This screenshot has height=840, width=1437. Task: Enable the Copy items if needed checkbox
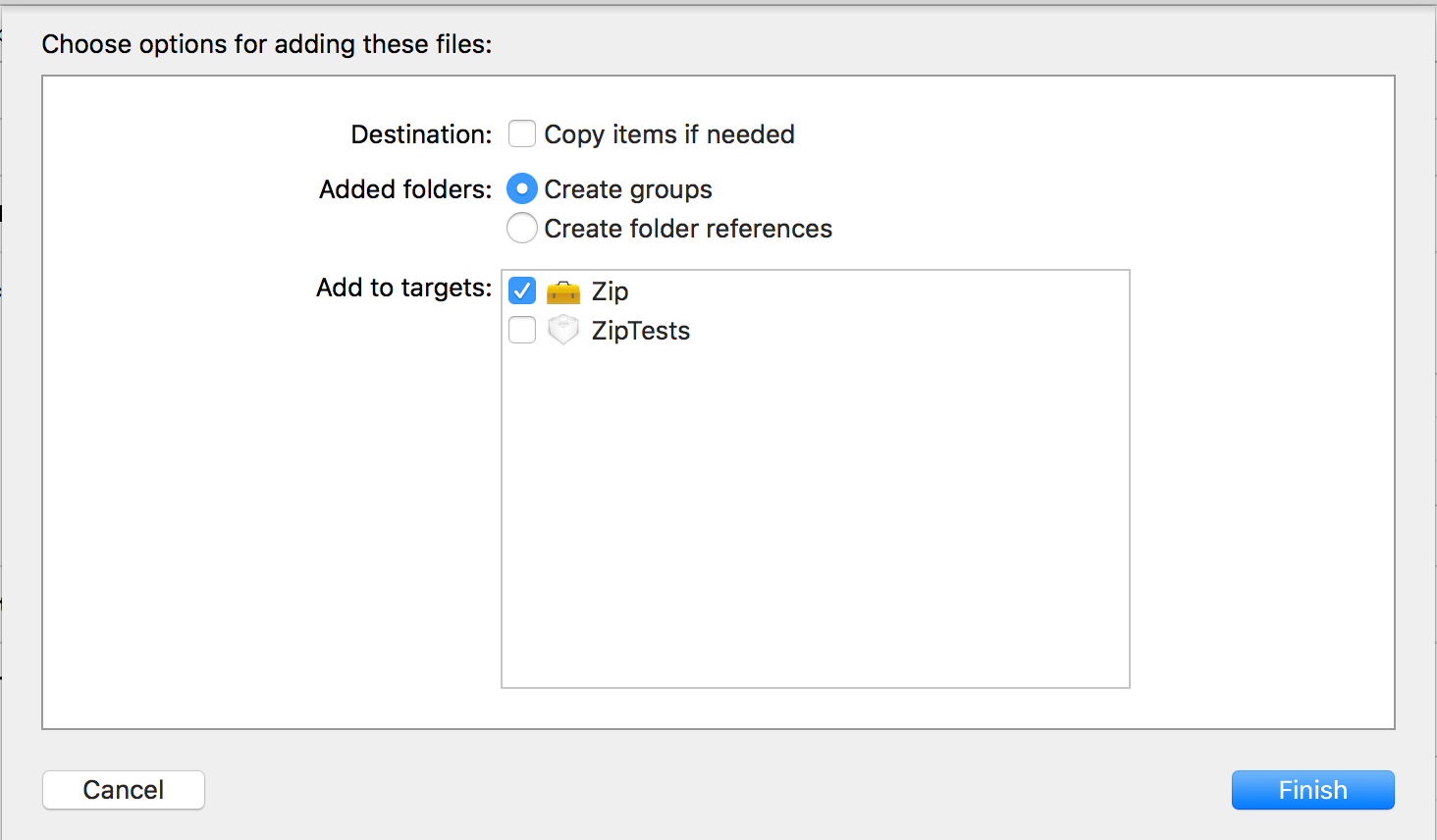click(522, 133)
